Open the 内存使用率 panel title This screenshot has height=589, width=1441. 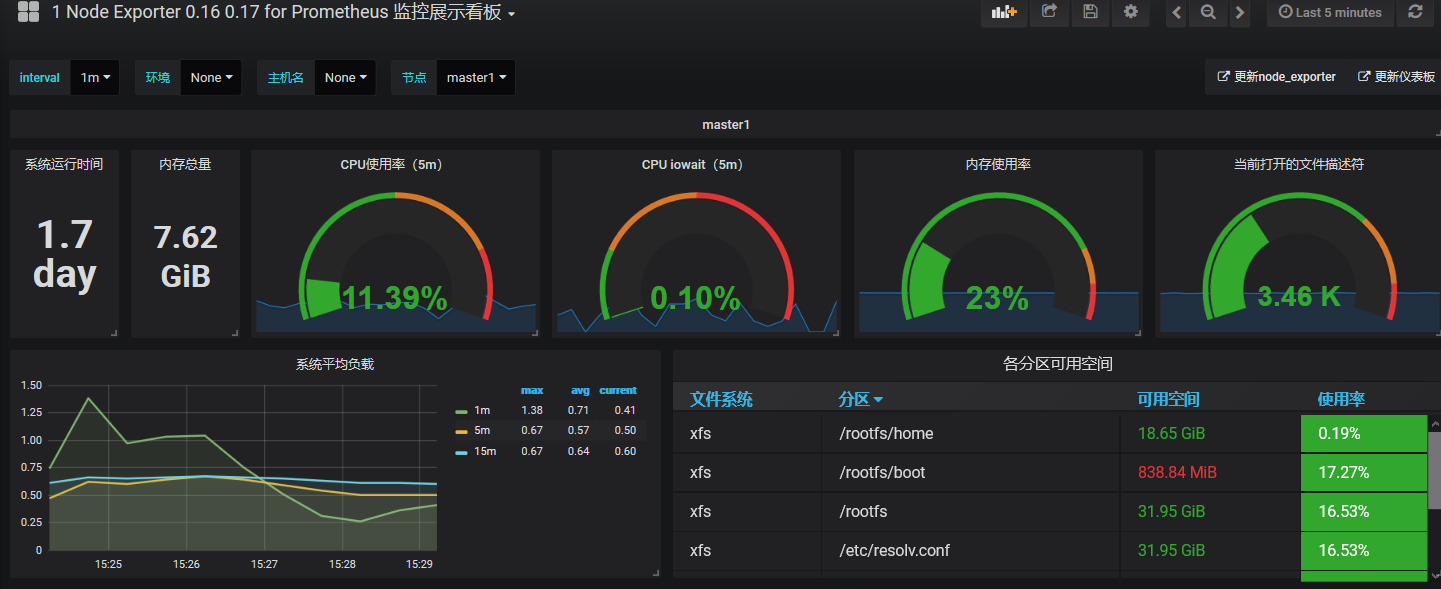(998, 164)
